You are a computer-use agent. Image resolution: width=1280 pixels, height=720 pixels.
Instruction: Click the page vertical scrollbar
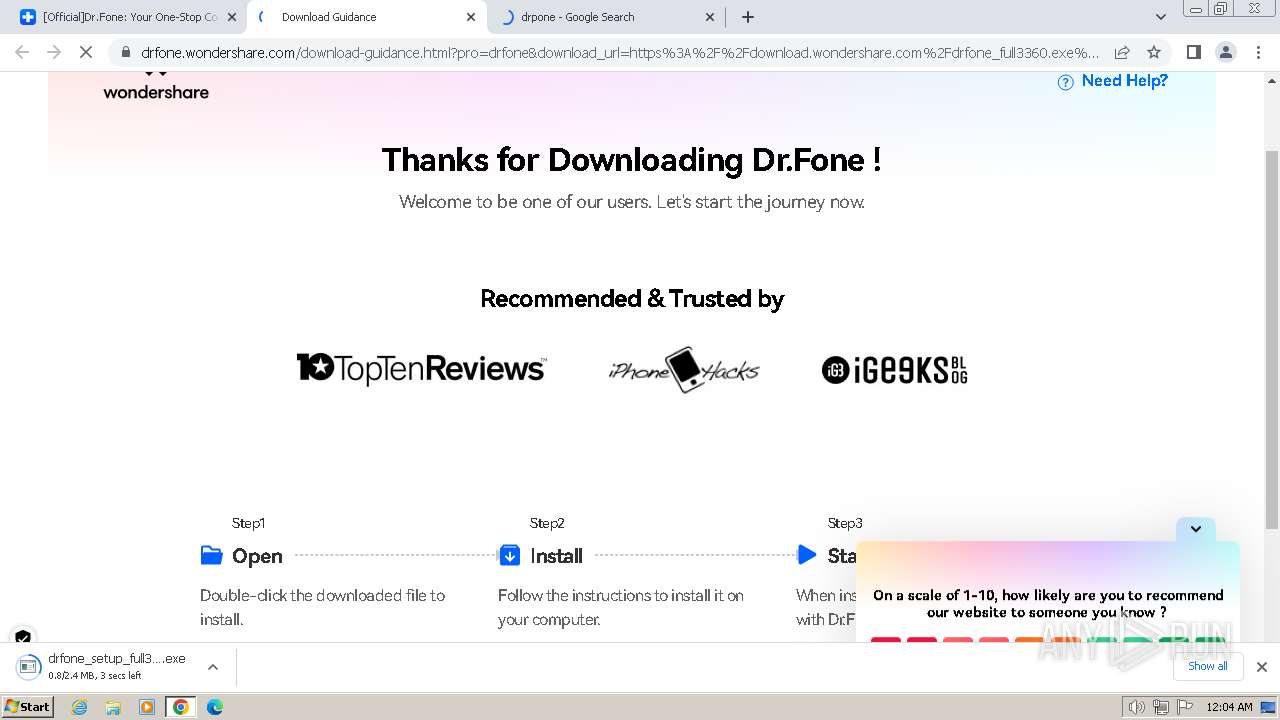[x=1272, y=340]
